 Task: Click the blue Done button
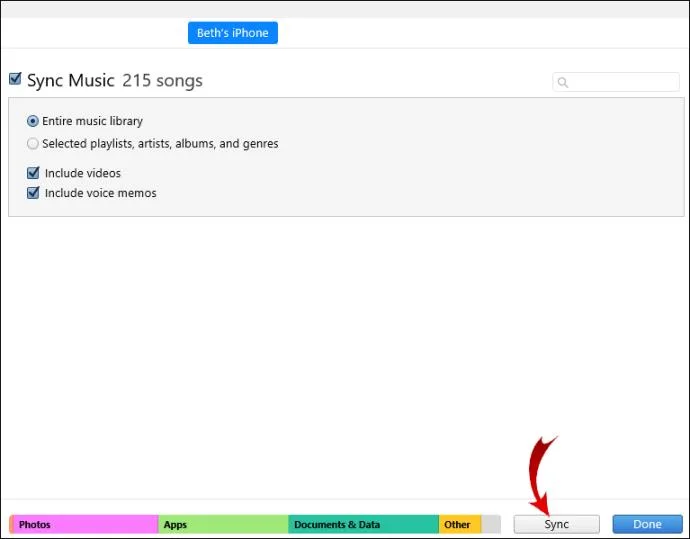(647, 524)
